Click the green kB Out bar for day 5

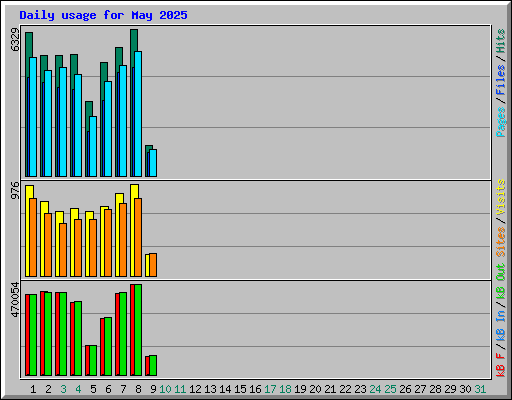point(93,361)
